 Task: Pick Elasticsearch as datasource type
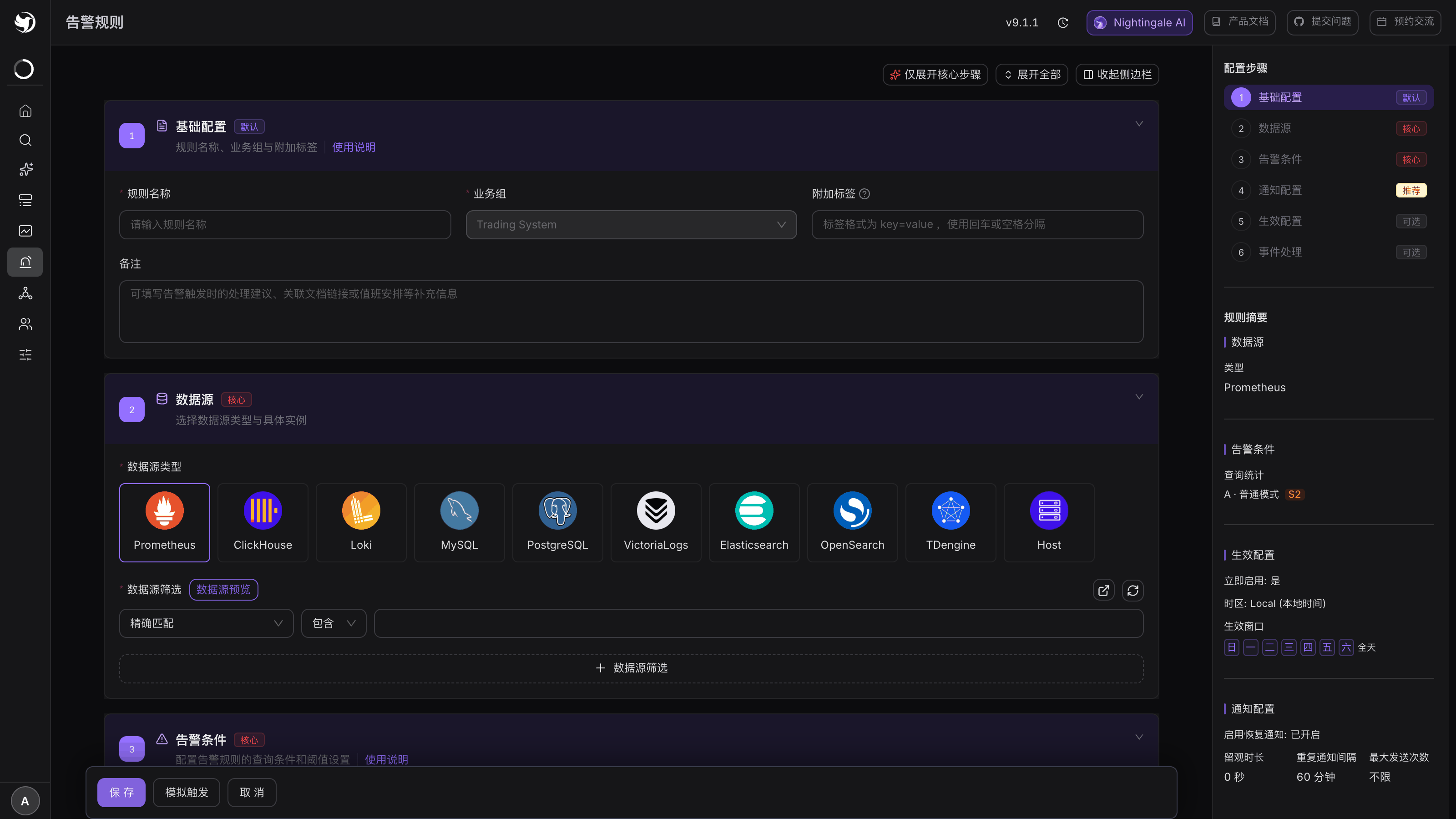click(754, 522)
